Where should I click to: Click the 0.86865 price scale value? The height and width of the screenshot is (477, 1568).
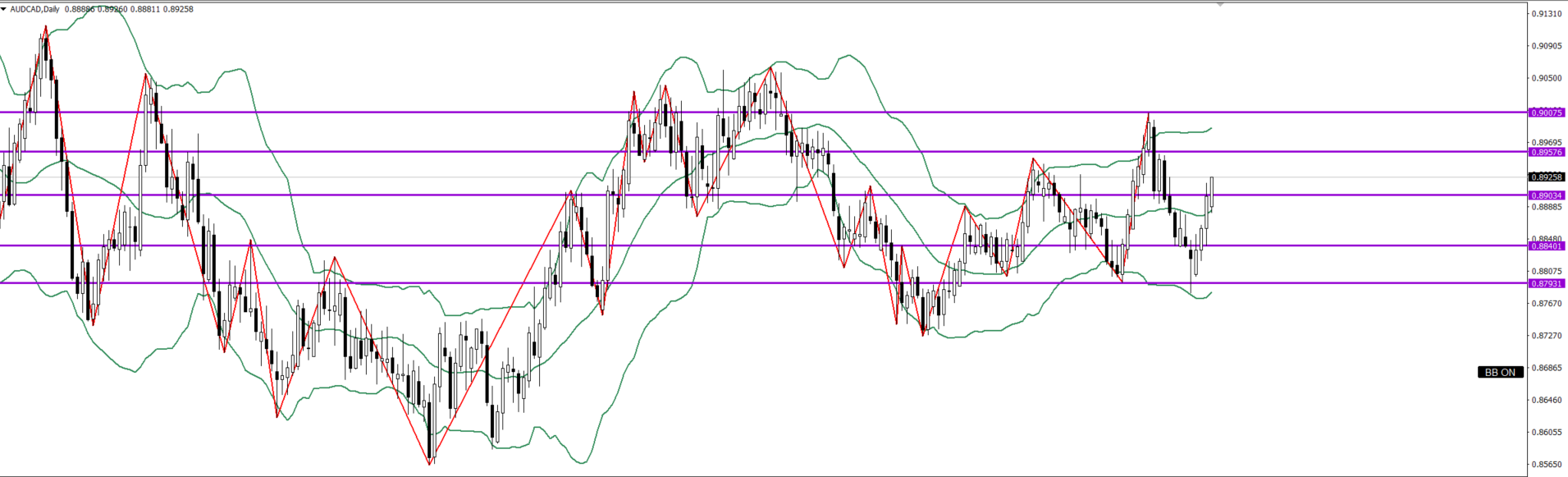click(x=1547, y=368)
